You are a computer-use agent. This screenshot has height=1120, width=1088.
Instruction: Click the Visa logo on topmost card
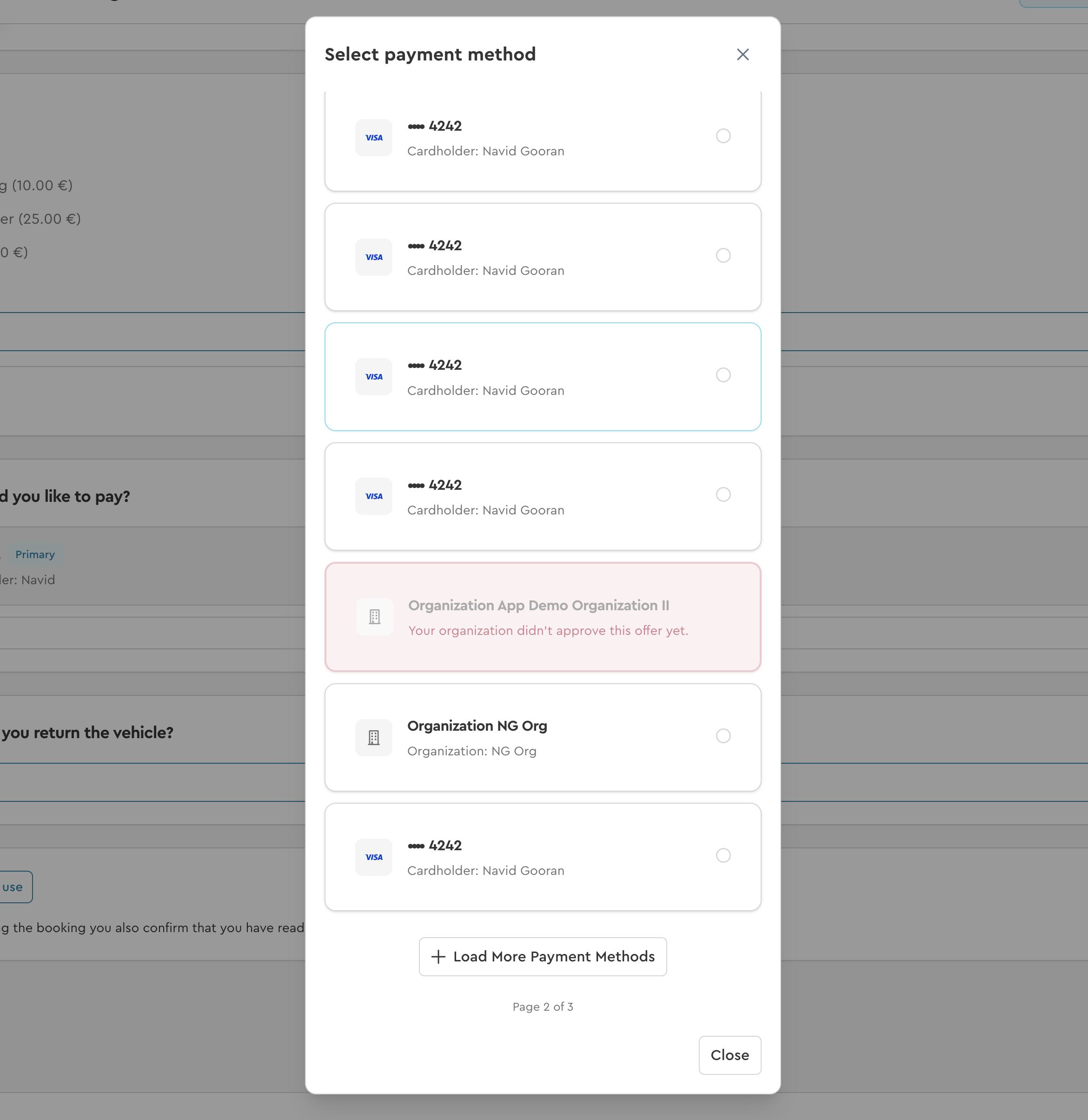374,137
